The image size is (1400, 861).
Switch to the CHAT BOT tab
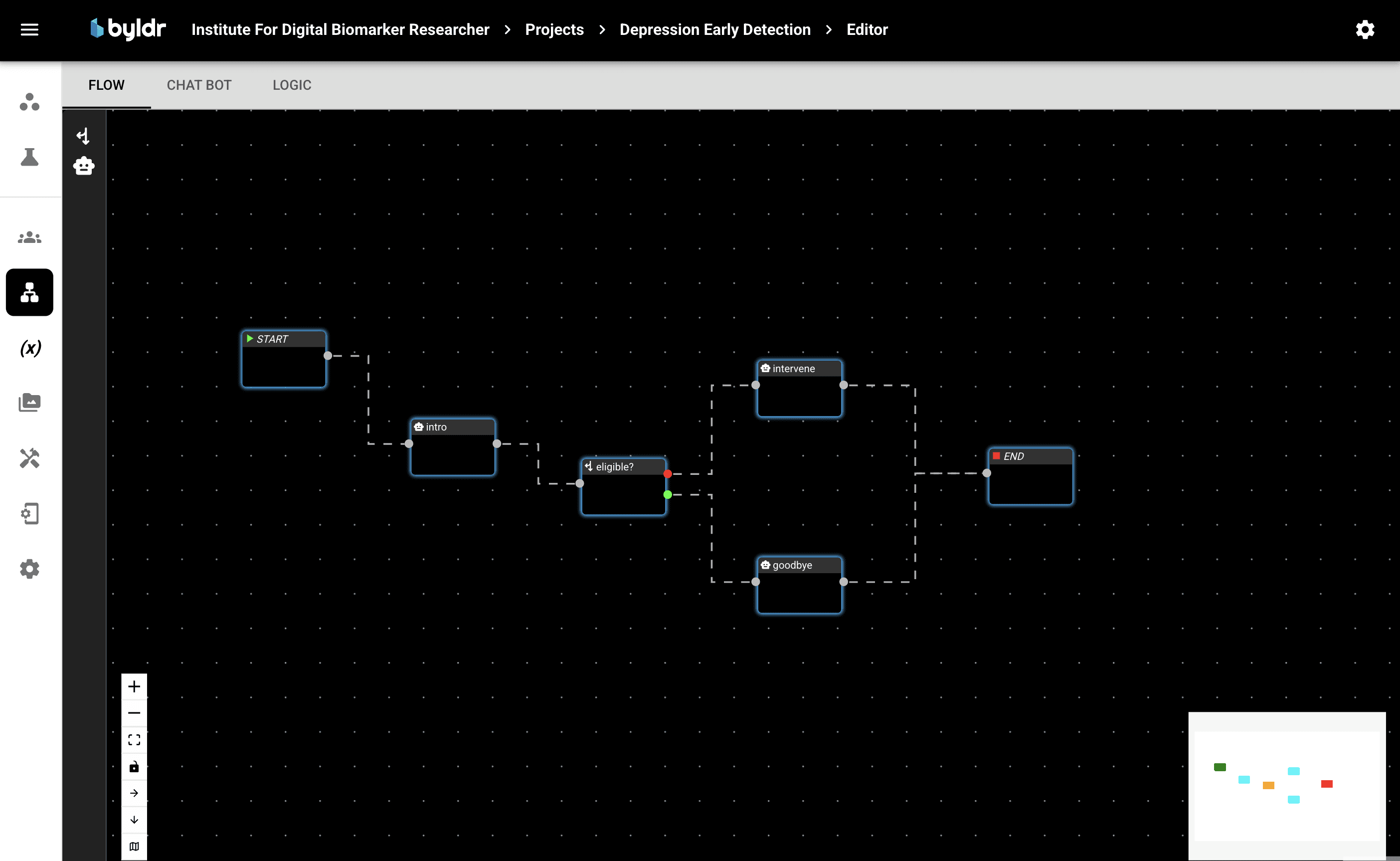tap(199, 85)
